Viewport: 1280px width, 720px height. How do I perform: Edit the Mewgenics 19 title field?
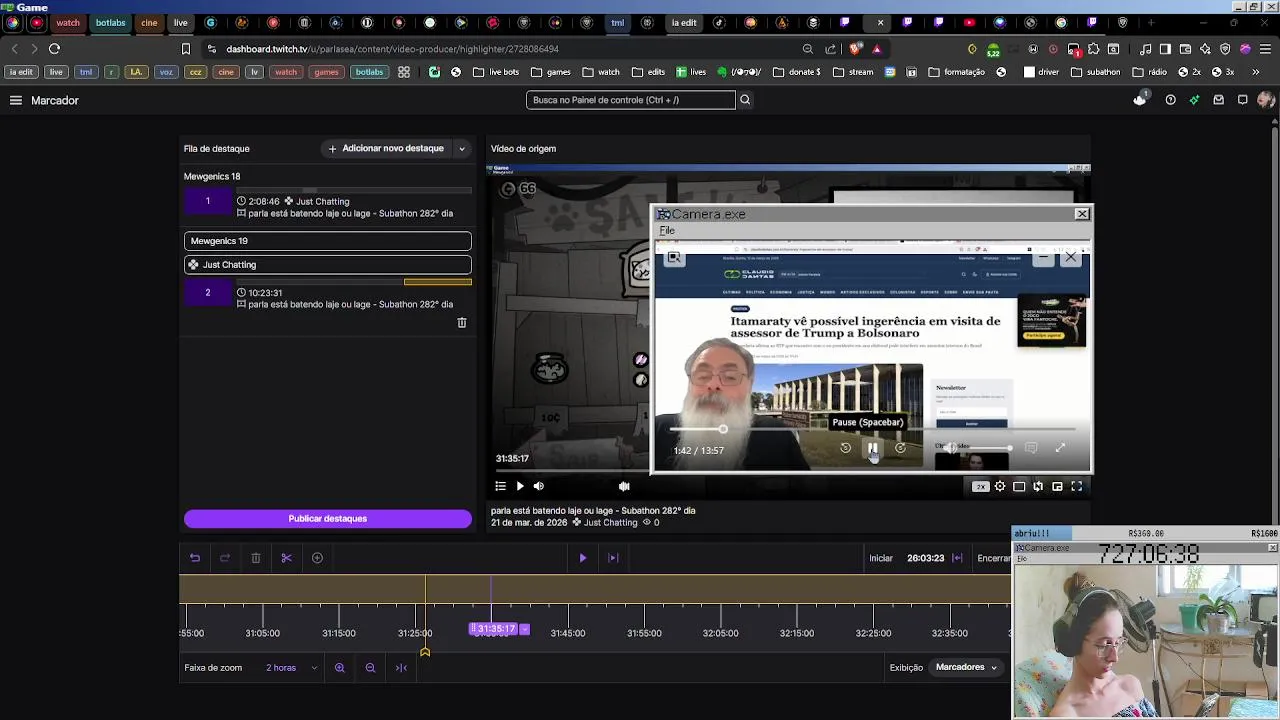point(328,241)
